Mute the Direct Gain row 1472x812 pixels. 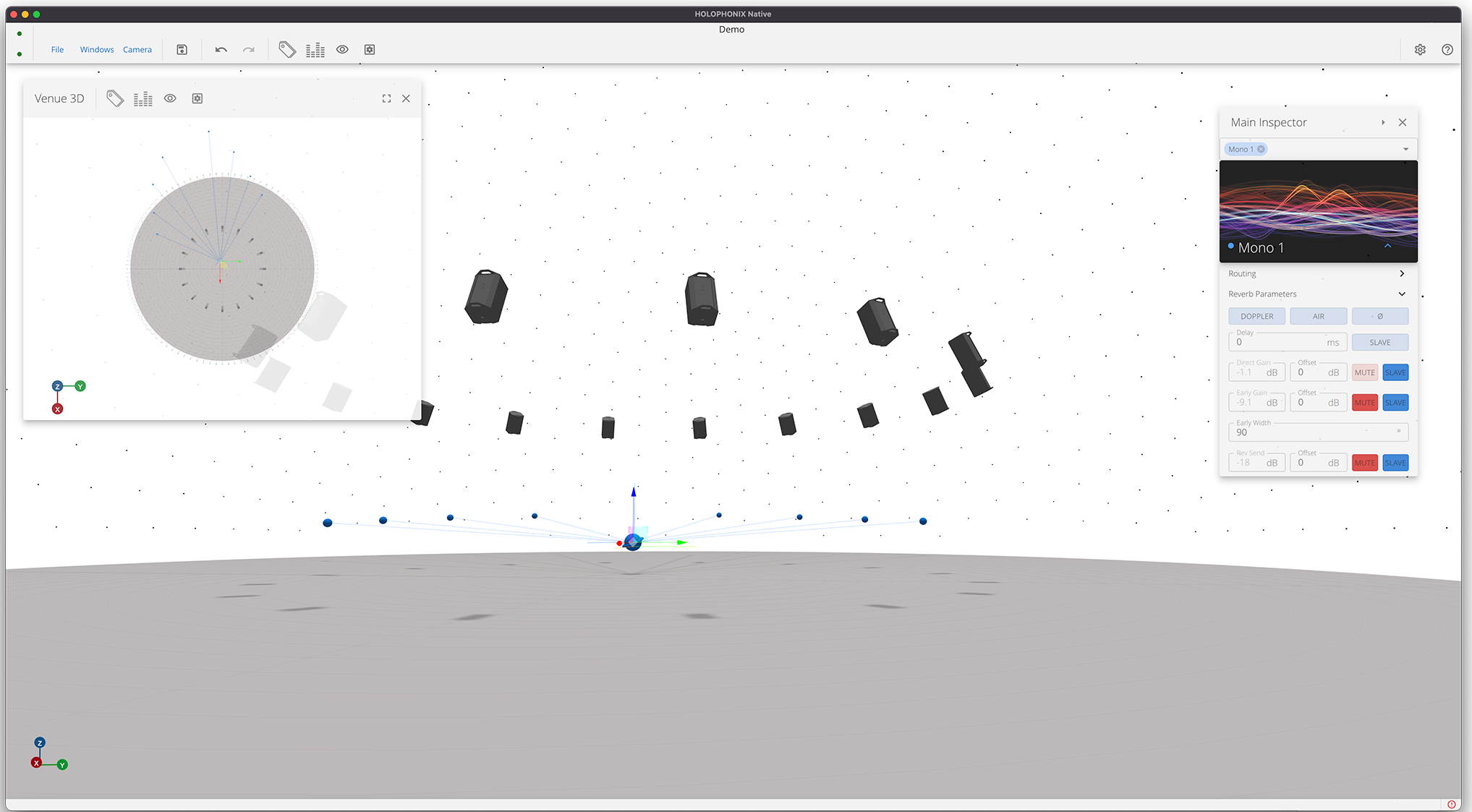pyautogui.click(x=1364, y=372)
